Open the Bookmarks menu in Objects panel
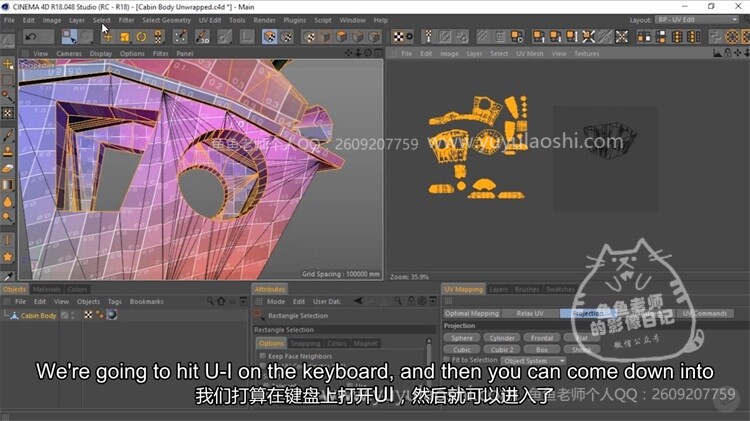This screenshot has width=750, height=421. point(147,301)
